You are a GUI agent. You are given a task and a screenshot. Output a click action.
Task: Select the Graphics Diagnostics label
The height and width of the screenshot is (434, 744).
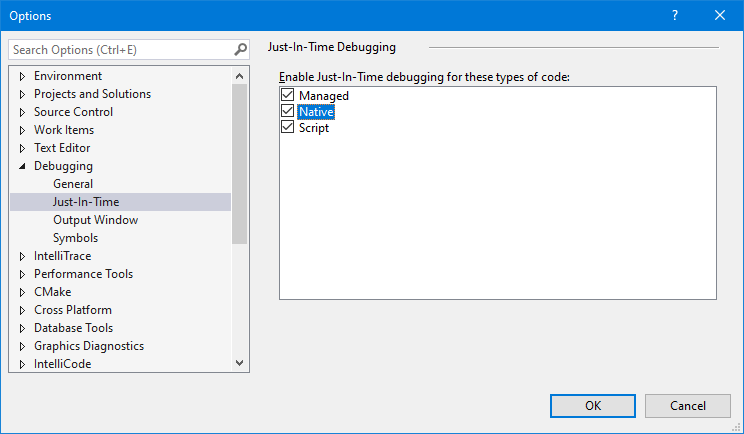click(89, 346)
